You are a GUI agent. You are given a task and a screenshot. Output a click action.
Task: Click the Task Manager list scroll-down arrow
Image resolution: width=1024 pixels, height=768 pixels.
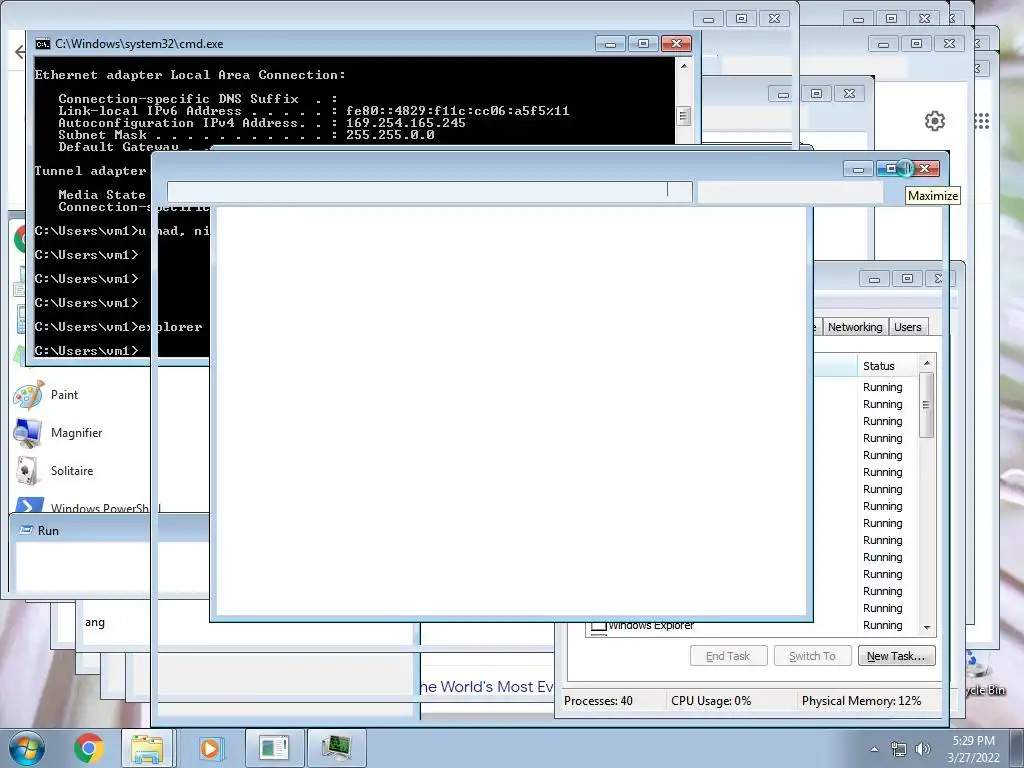[x=927, y=627]
